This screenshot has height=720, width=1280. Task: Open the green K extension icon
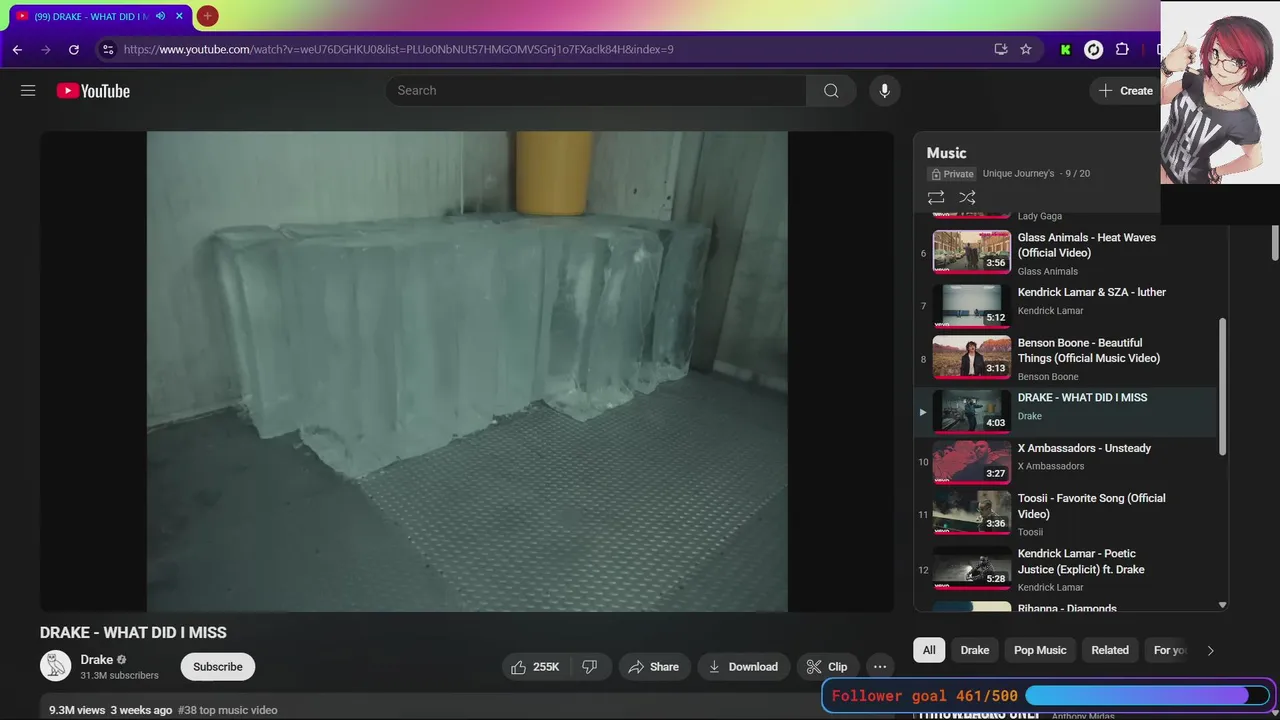1066,49
